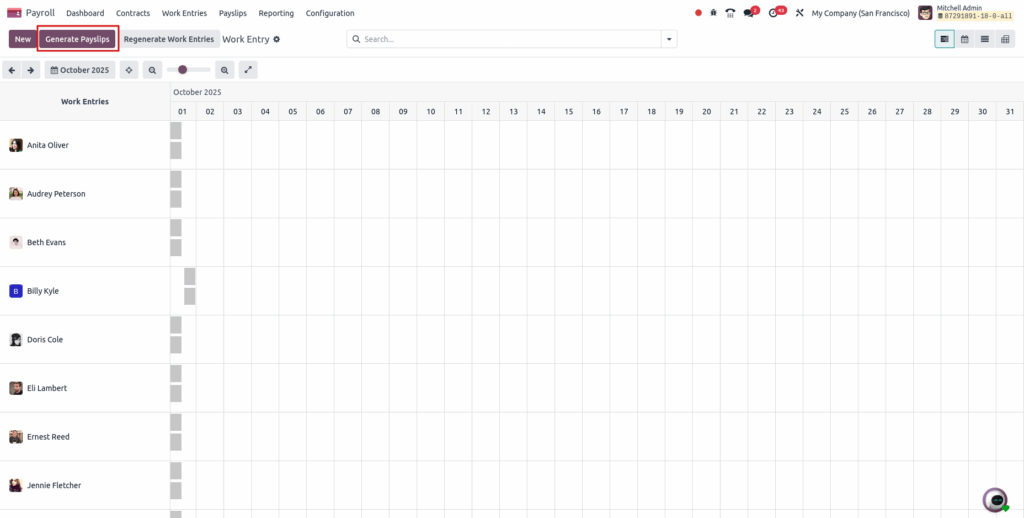The height and width of the screenshot is (518, 1024).
Task: Open the Mitchell Admin user menu
Action: tap(965, 13)
